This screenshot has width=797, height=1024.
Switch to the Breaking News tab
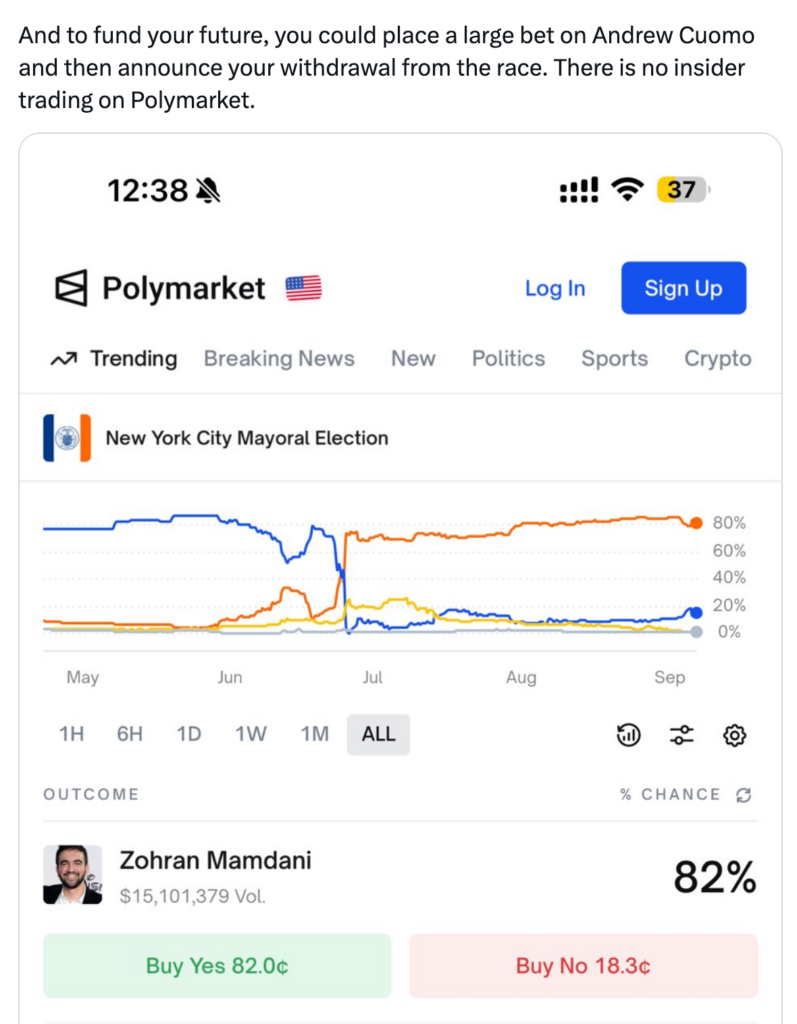click(x=279, y=359)
